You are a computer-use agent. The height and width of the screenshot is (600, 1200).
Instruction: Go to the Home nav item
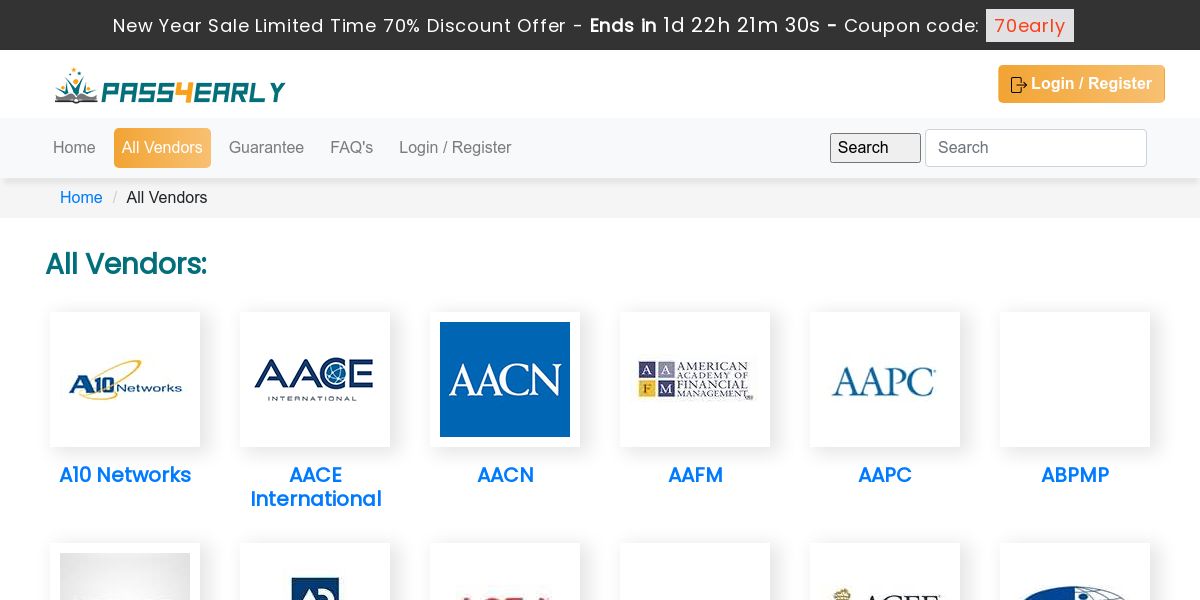74,148
